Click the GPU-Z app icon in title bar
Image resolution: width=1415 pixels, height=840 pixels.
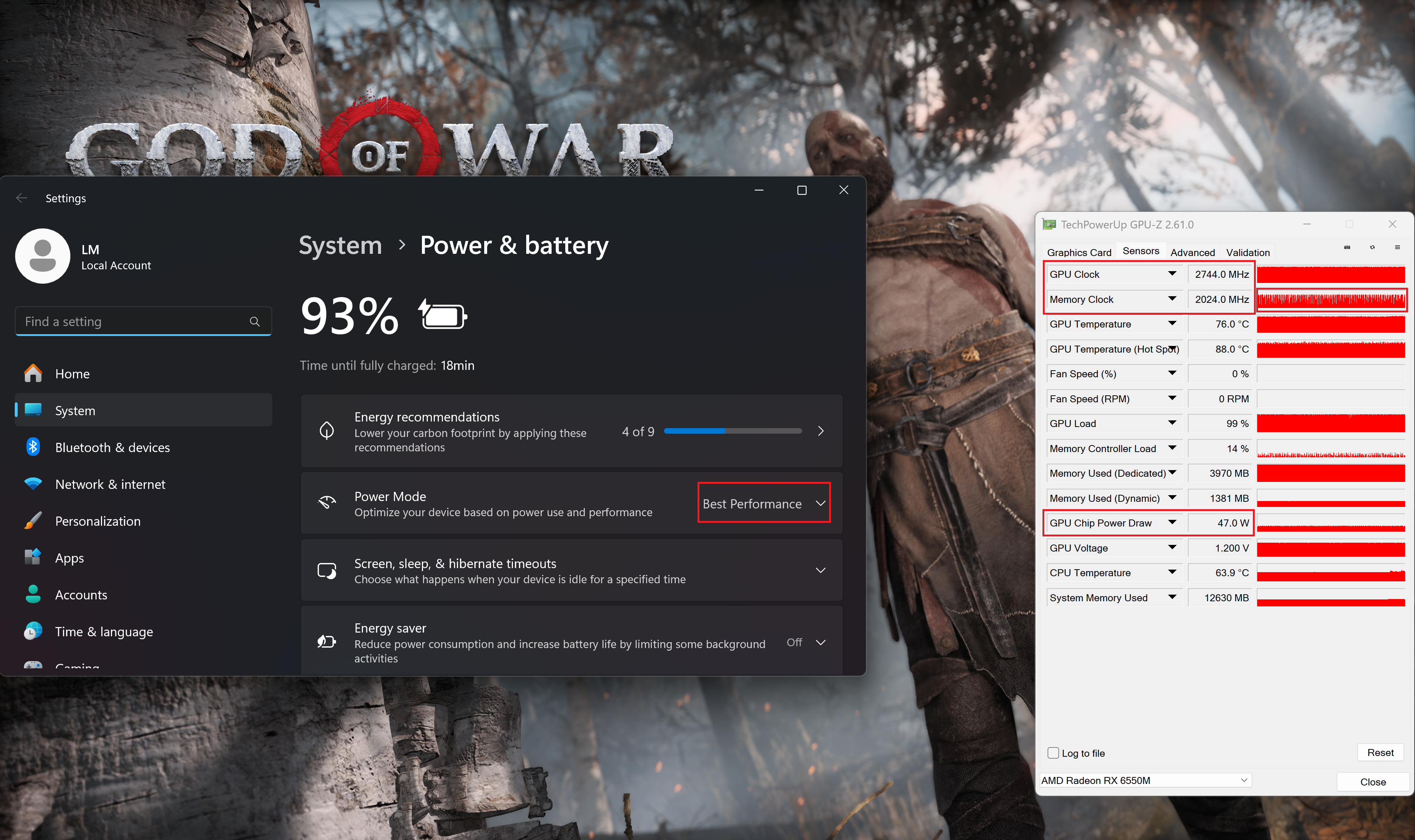tap(1049, 225)
